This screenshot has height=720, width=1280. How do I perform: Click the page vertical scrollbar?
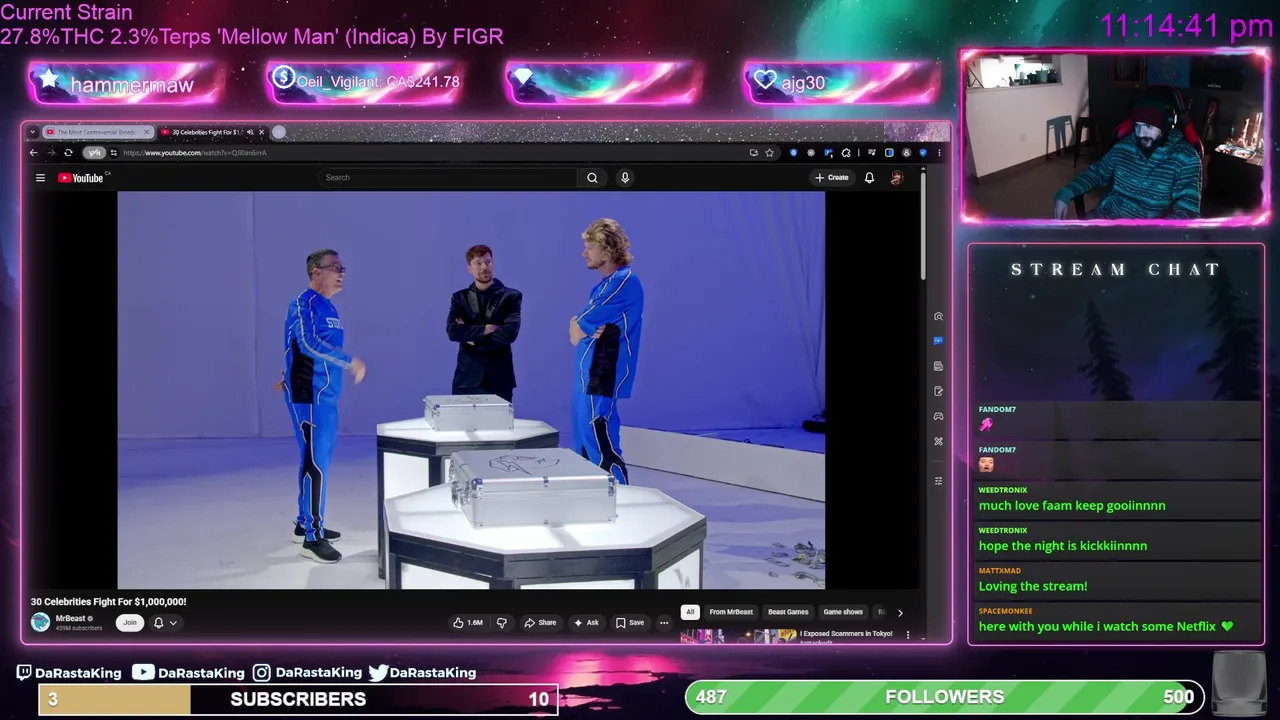pyautogui.click(x=923, y=225)
